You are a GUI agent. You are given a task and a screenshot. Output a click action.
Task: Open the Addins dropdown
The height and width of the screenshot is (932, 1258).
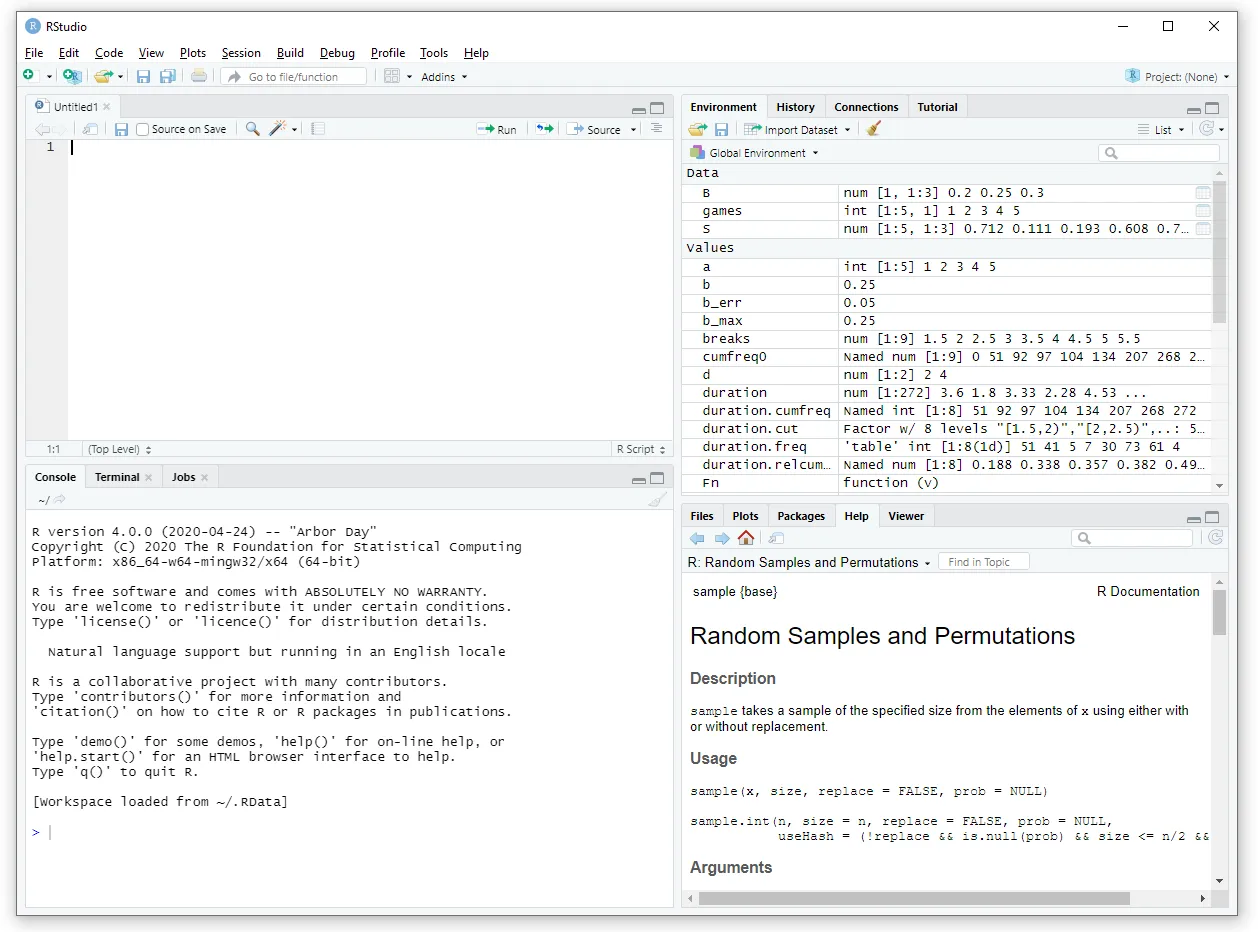click(x=444, y=77)
